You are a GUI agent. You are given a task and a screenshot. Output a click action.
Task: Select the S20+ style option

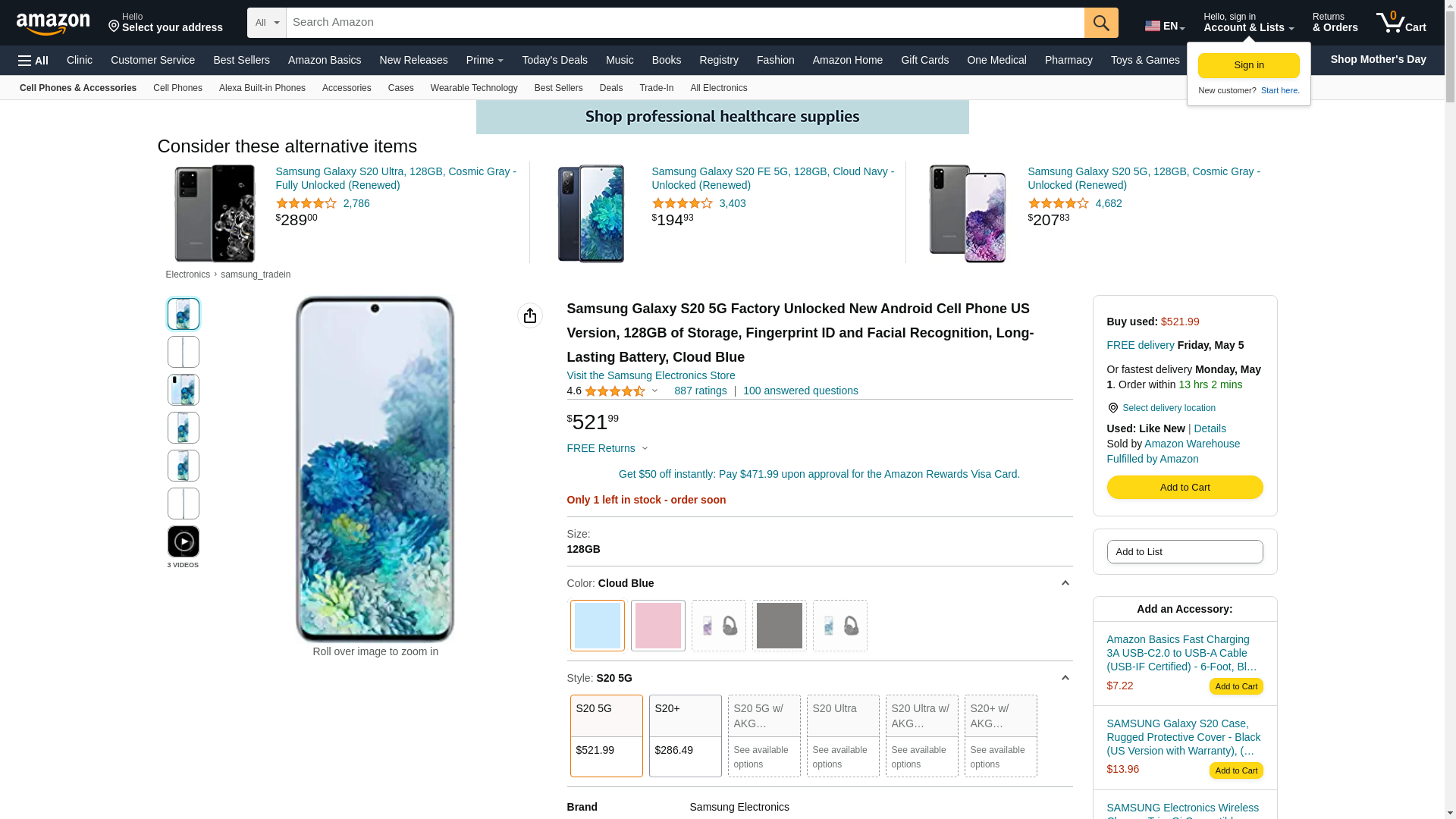pyautogui.click(x=685, y=736)
